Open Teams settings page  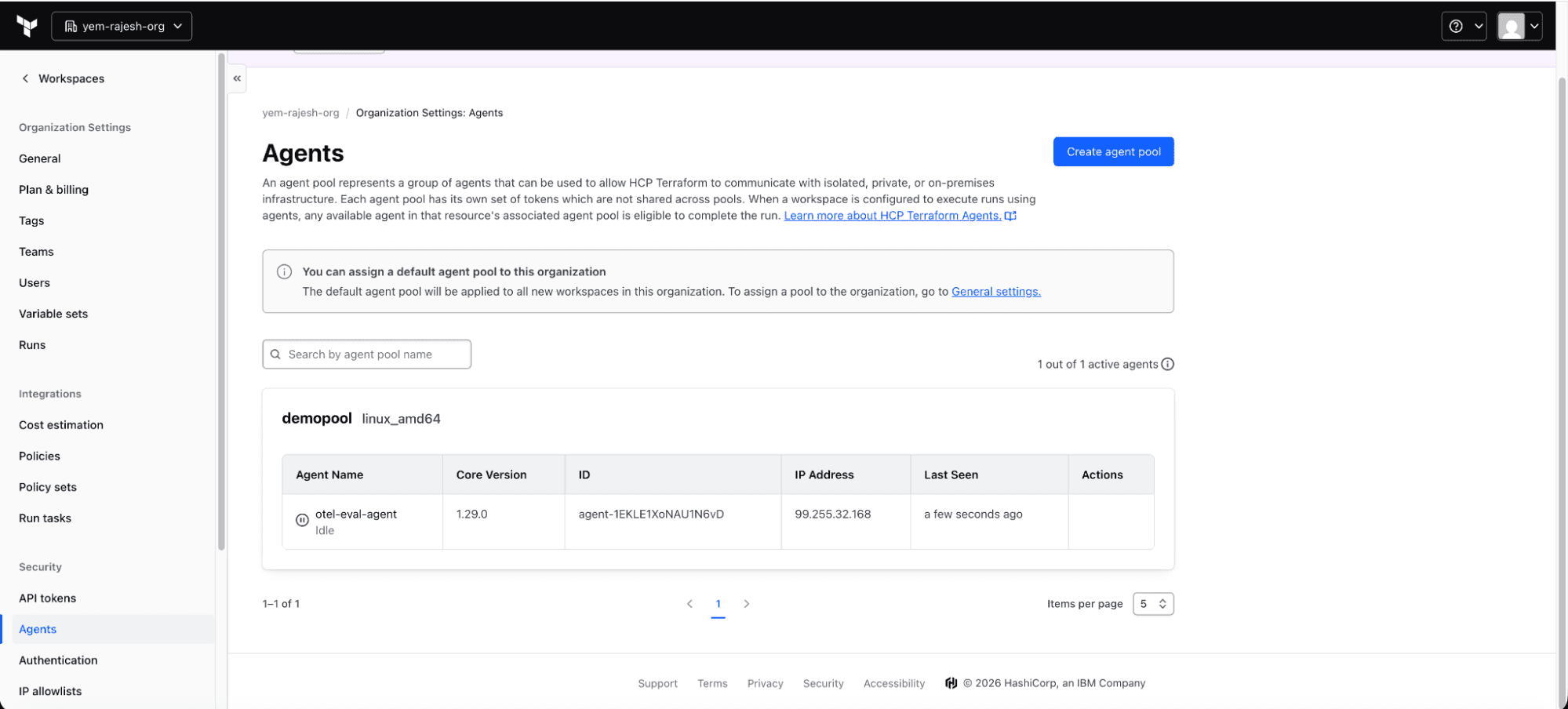tap(36, 252)
